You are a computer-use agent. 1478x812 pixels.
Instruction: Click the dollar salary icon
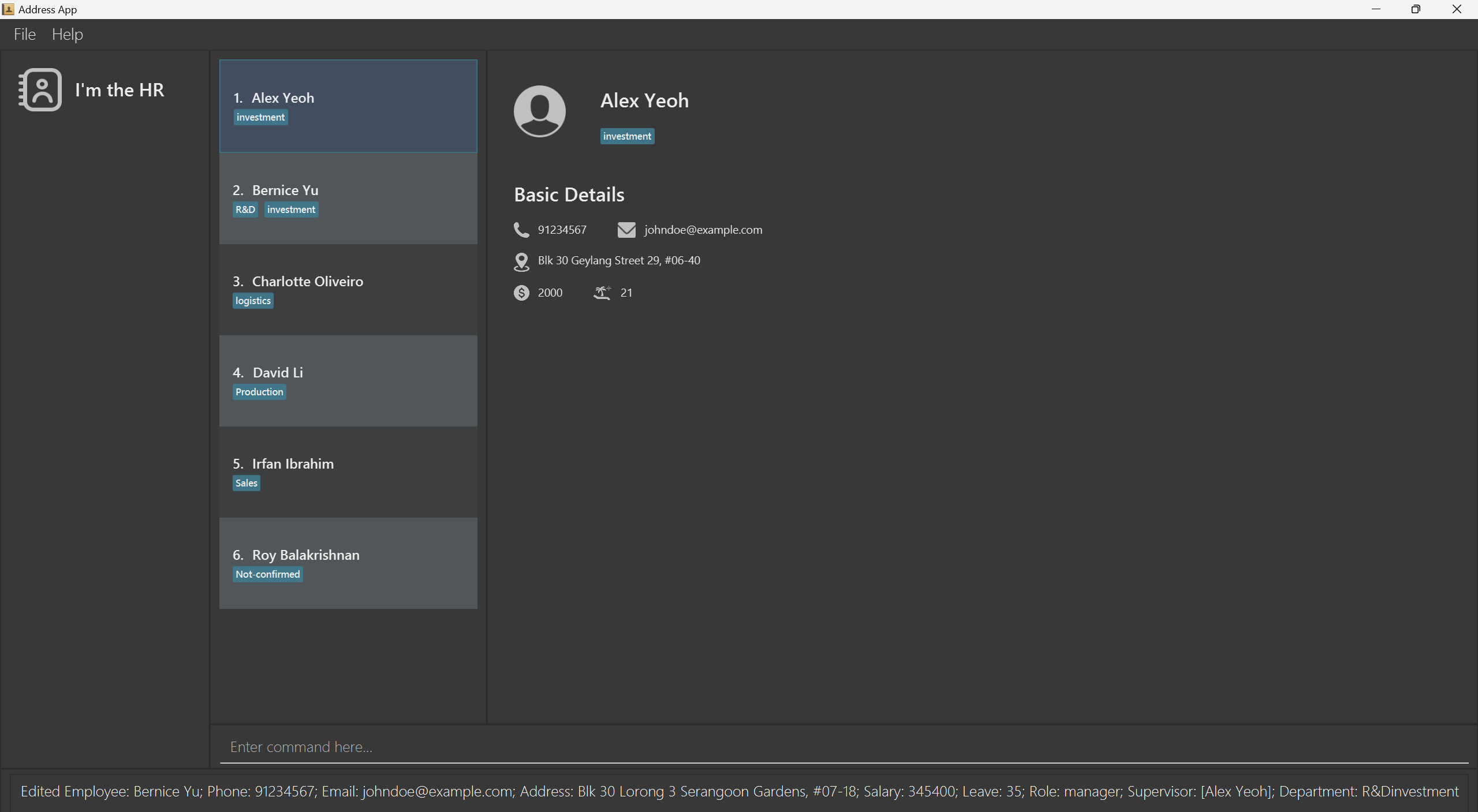[x=521, y=293]
